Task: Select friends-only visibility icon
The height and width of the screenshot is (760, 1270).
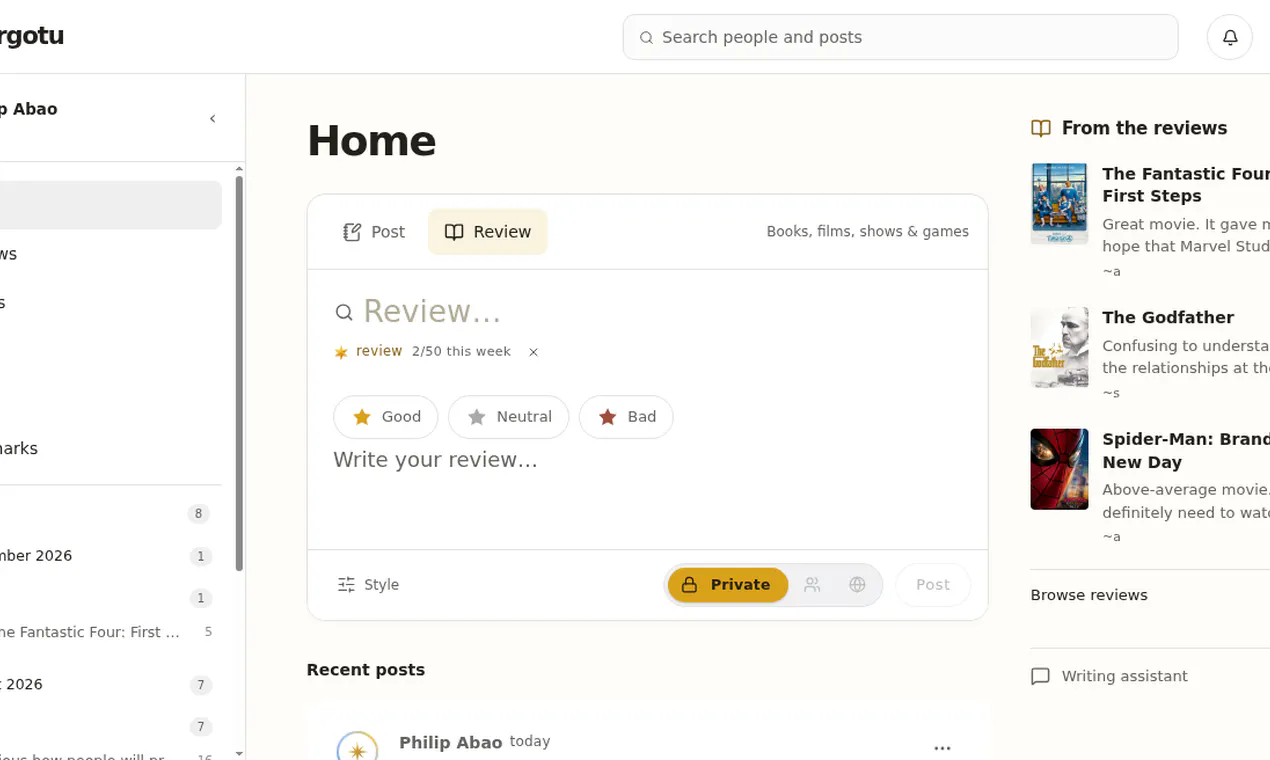Action: tap(812, 585)
